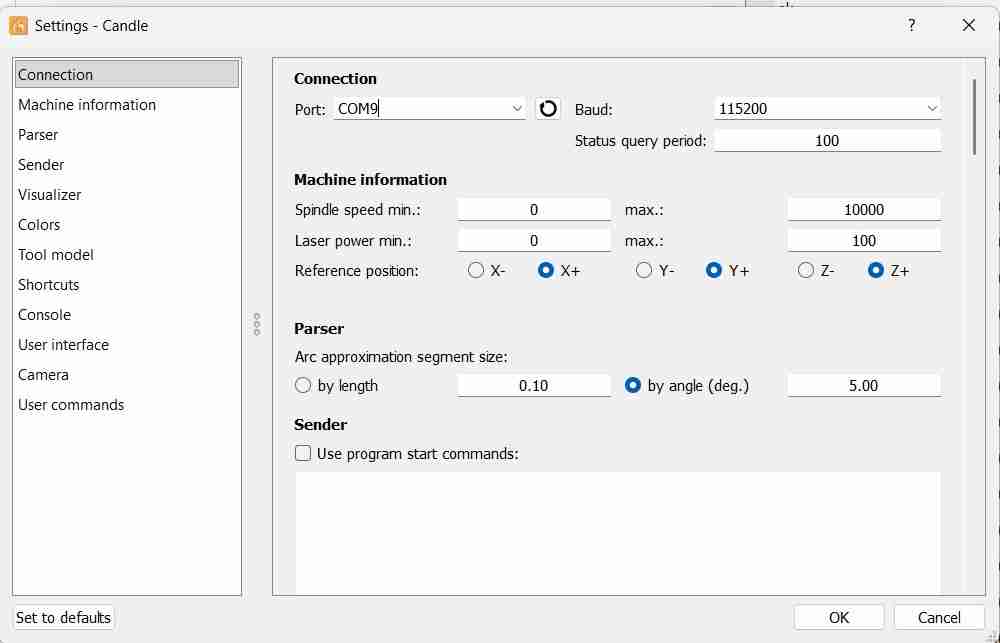Refresh the list of serial ports
1000x643 pixels.
[x=547, y=109]
